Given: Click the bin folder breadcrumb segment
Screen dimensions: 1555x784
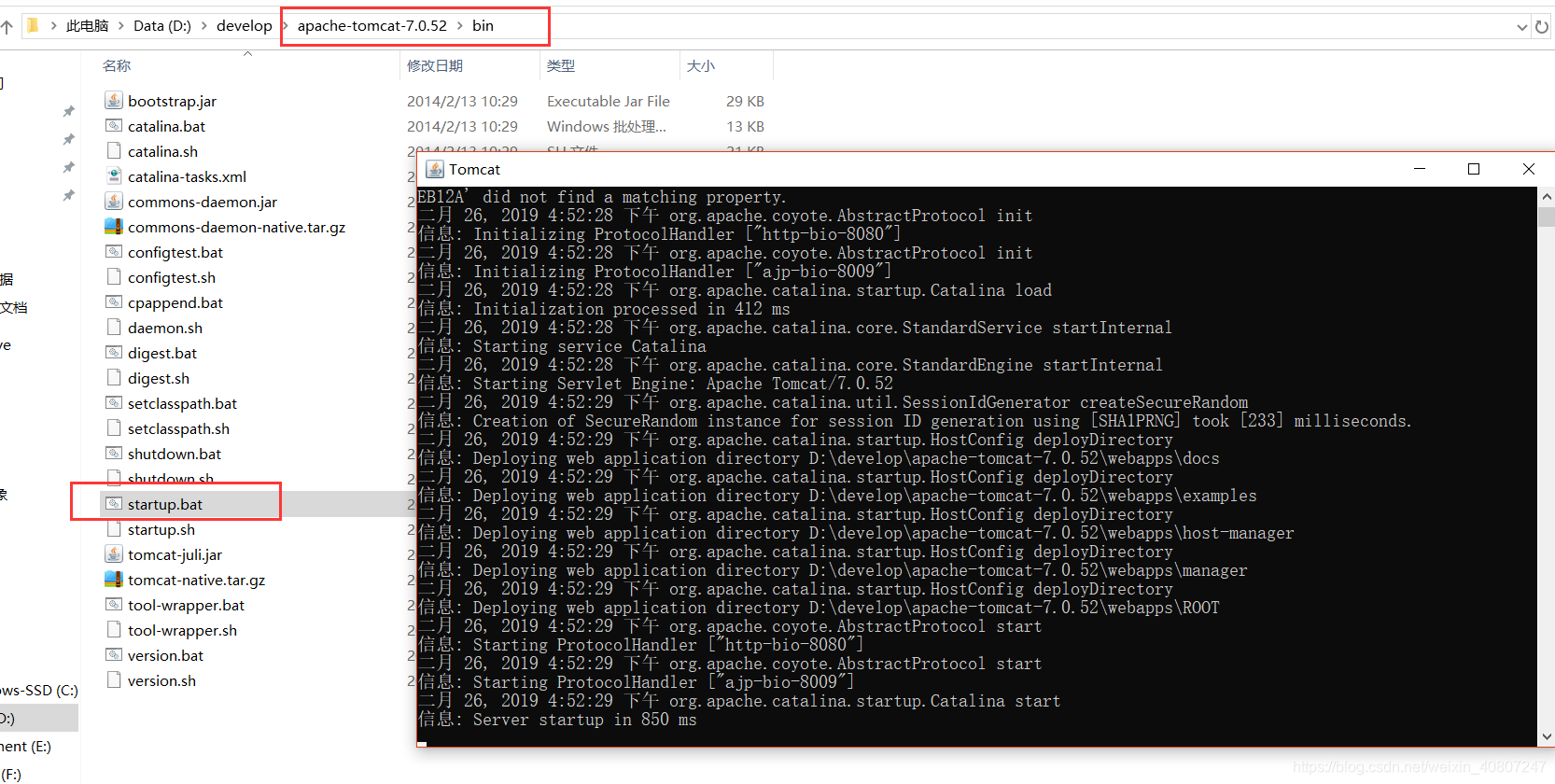Looking at the screenshot, I should point(483,26).
